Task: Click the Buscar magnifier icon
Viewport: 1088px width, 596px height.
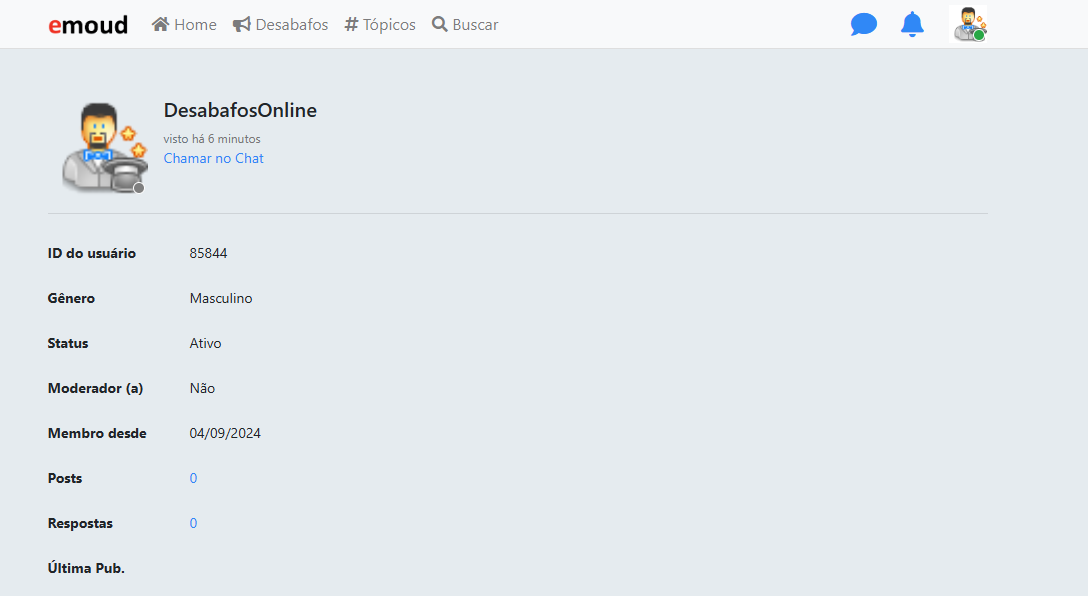Action: [439, 24]
